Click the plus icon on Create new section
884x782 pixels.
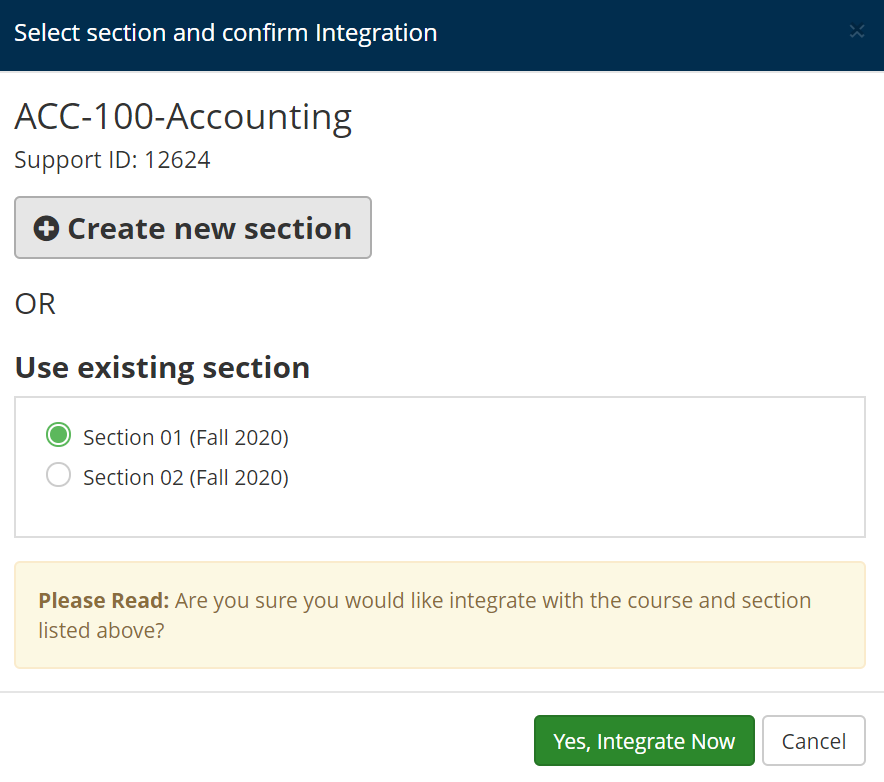click(46, 228)
